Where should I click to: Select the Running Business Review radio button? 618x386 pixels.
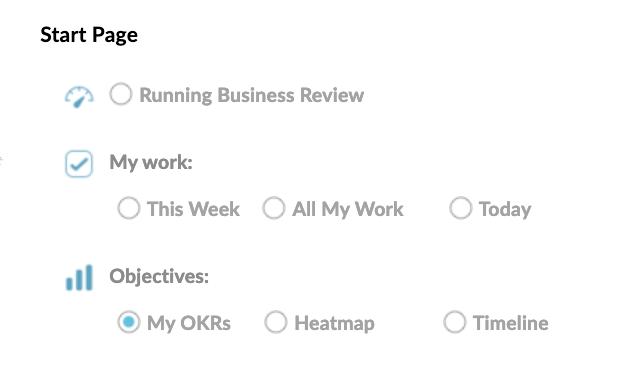coord(121,94)
